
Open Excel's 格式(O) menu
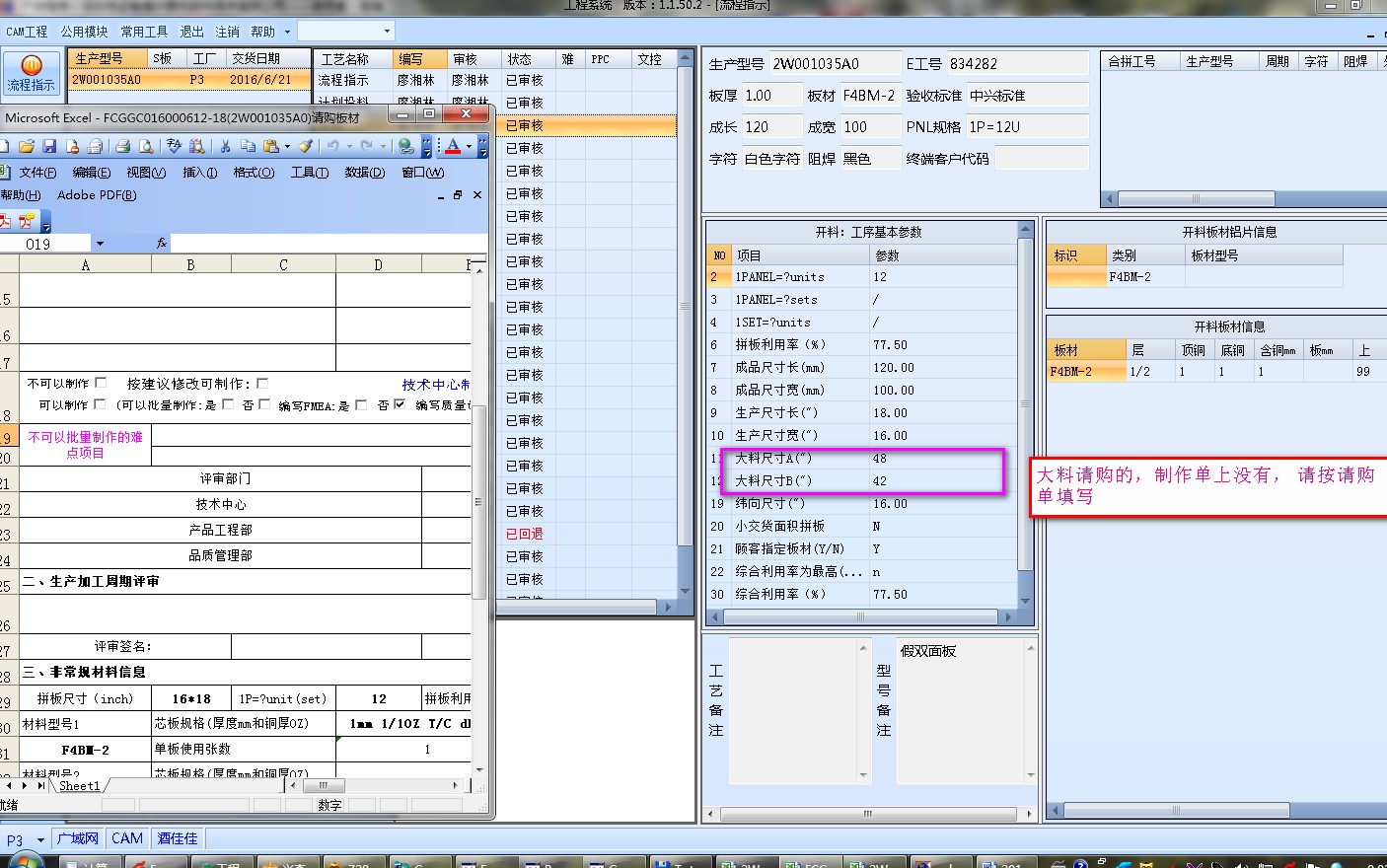point(254,173)
